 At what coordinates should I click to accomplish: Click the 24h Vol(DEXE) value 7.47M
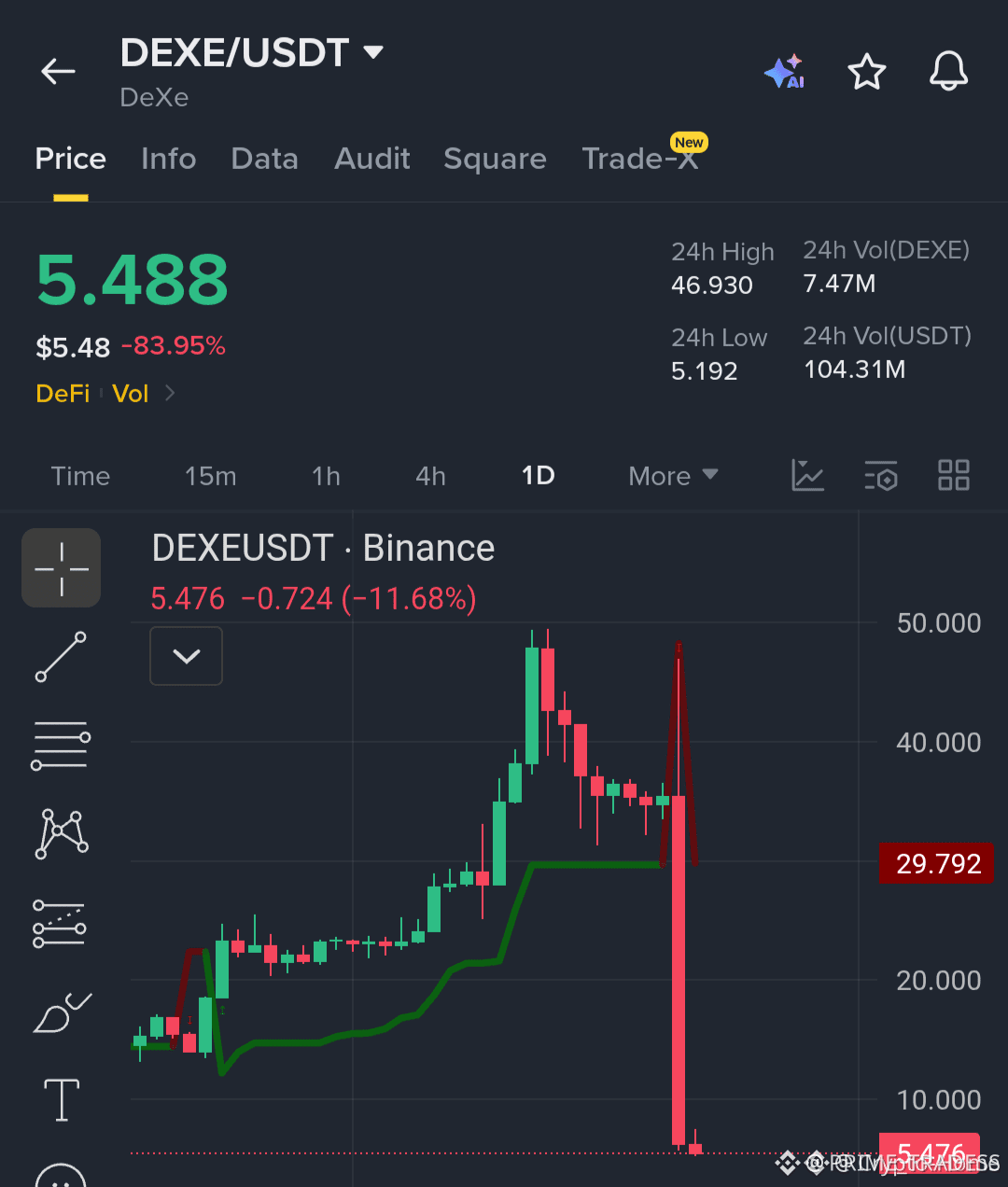coord(840,284)
